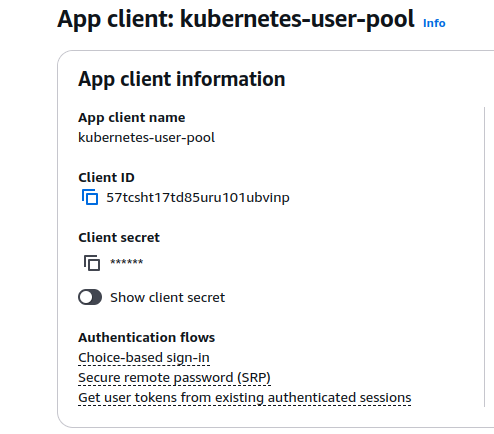This screenshot has height=434, width=494.
Task: Select the App client name label
Action: [x=132, y=118]
